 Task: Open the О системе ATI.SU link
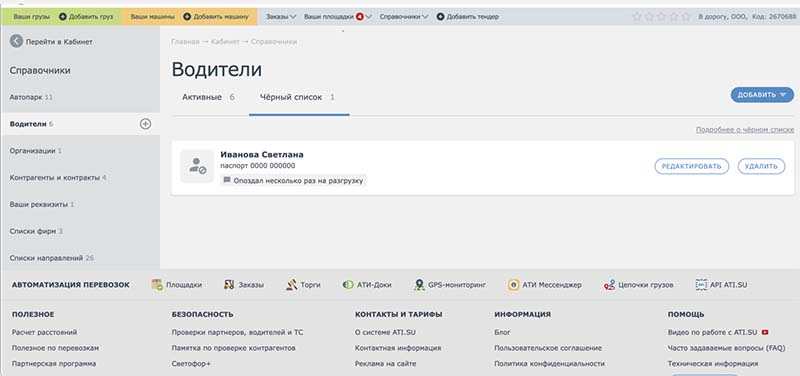click(x=385, y=332)
